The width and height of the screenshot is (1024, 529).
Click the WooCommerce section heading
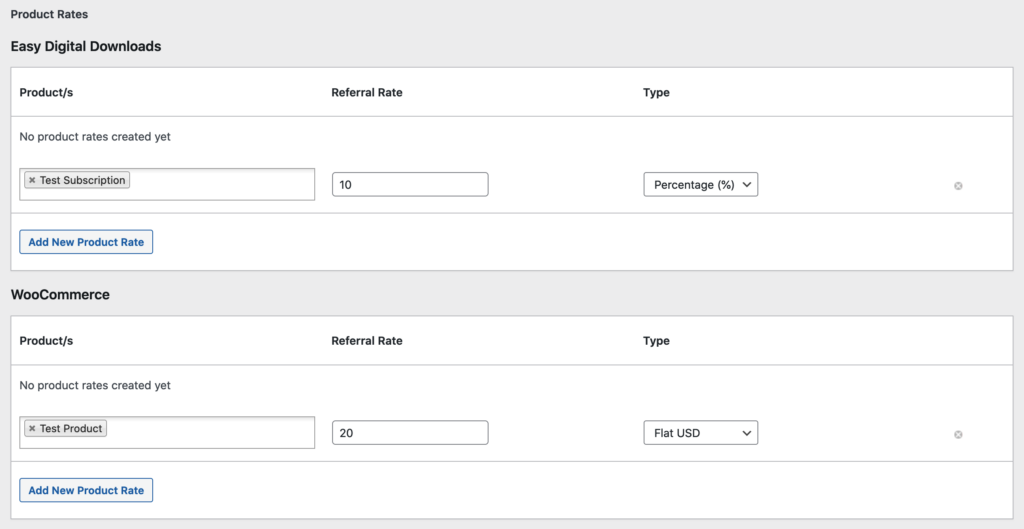tap(60, 295)
